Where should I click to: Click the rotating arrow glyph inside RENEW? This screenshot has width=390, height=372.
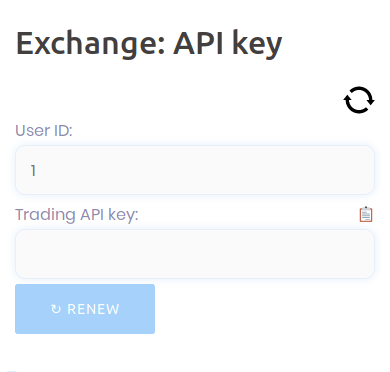pos(56,309)
